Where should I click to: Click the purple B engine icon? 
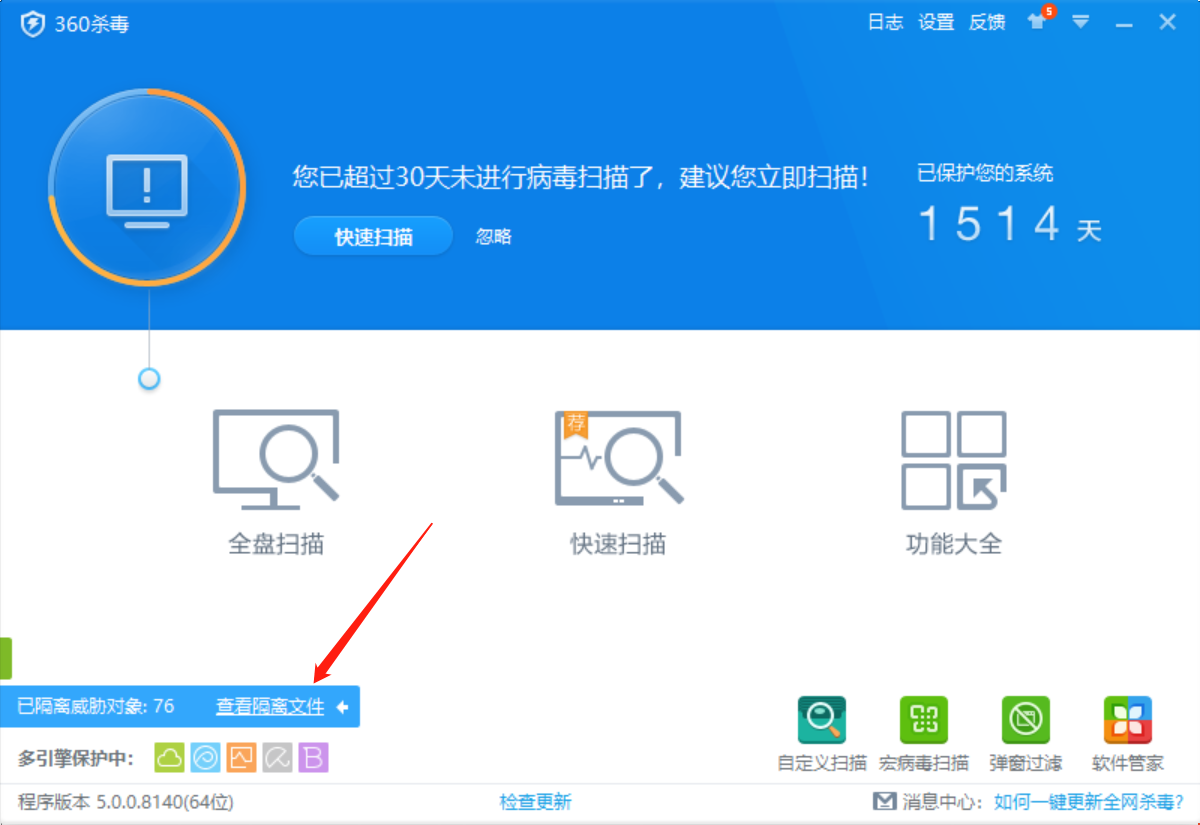pos(313,758)
